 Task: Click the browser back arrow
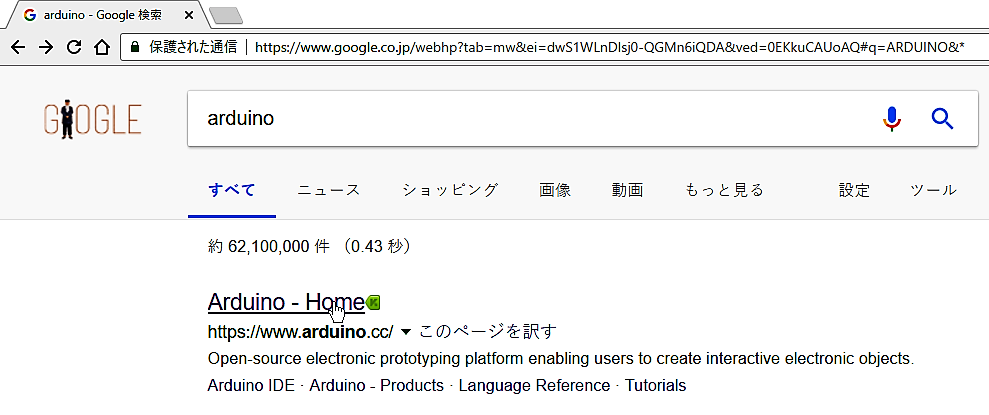point(18,47)
